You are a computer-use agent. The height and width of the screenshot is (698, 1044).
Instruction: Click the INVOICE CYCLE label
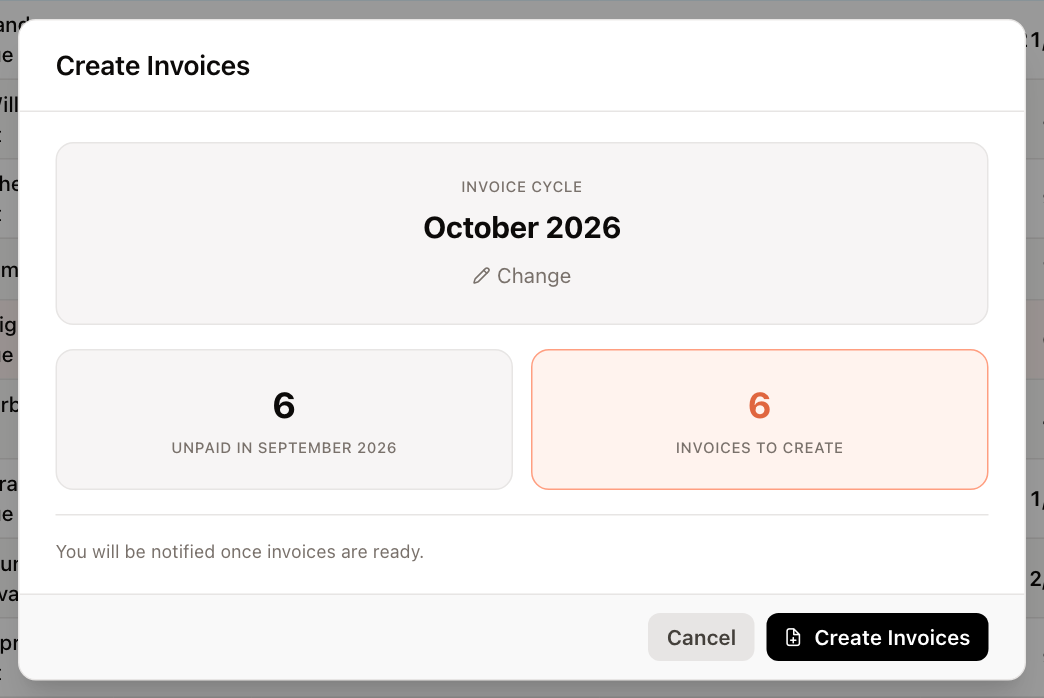tap(522, 187)
